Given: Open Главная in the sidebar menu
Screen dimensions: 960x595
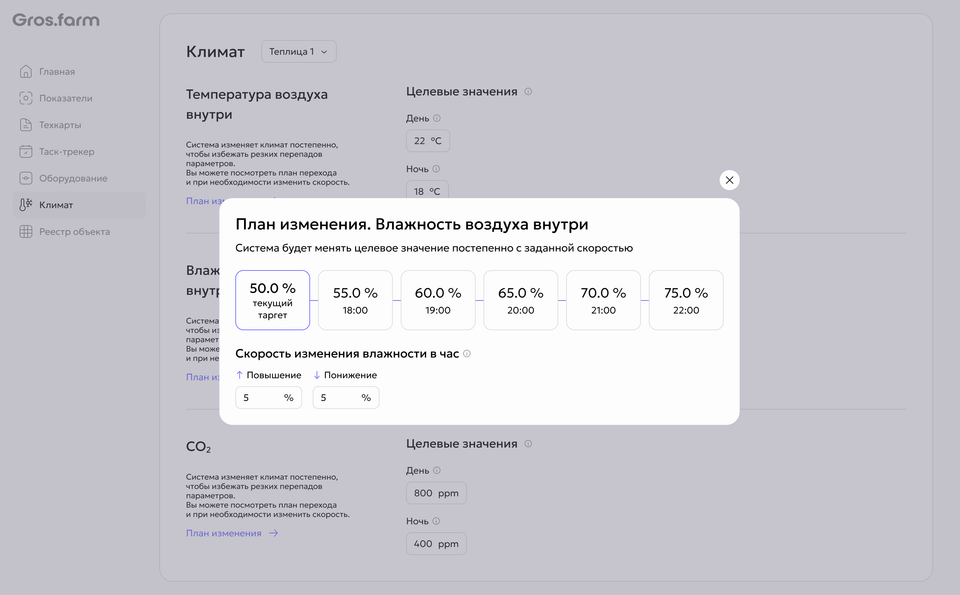Looking at the screenshot, I should (79, 72).
